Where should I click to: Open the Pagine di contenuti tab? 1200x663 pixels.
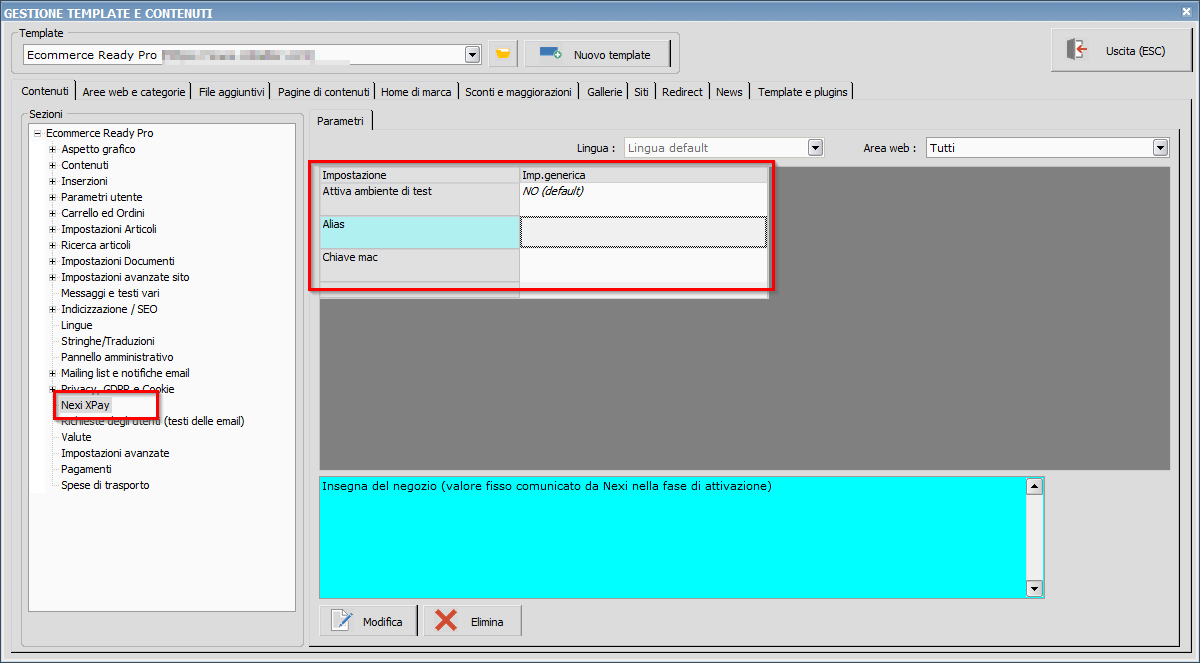tap(324, 92)
